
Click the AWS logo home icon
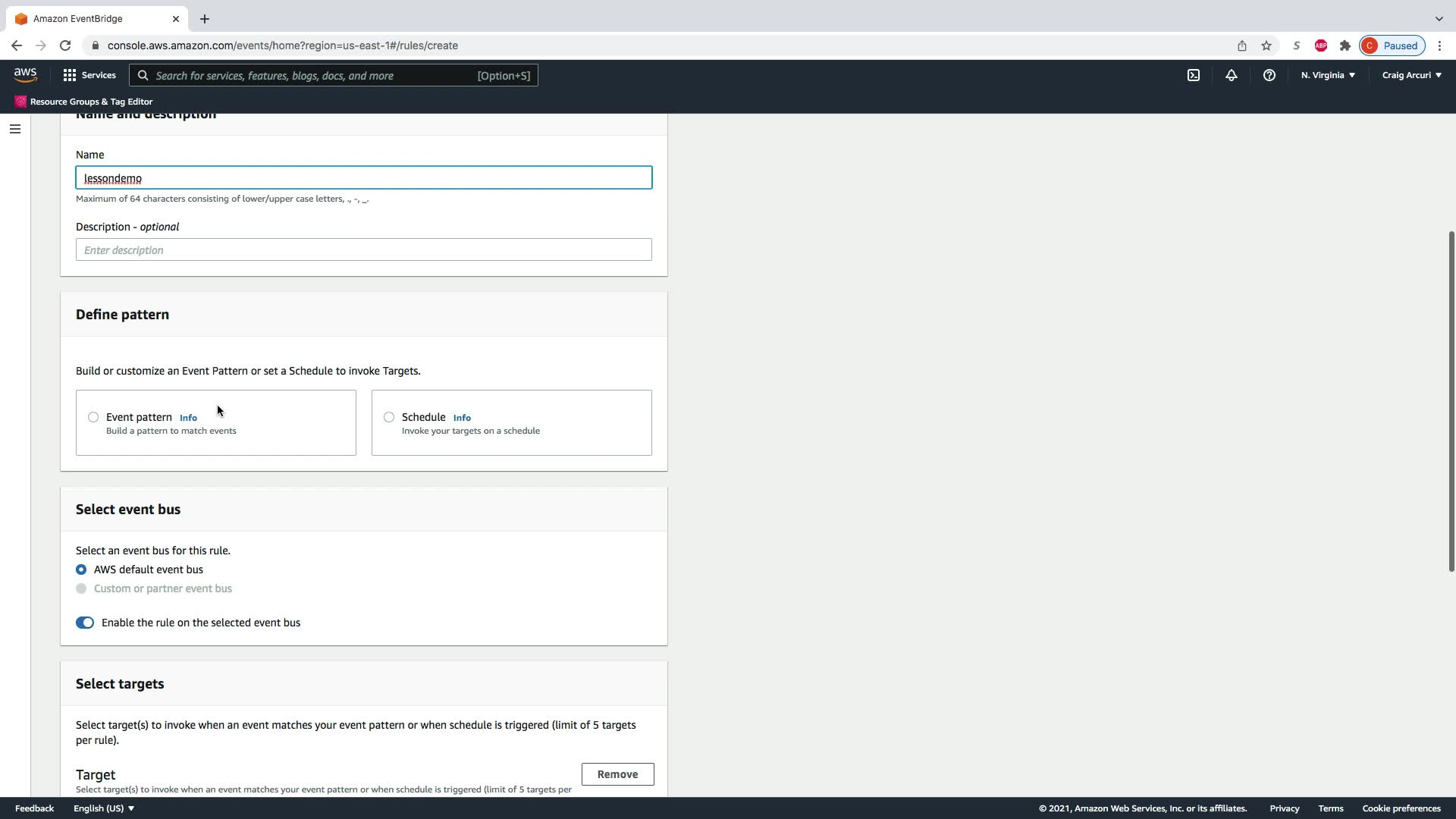(x=25, y=74)
